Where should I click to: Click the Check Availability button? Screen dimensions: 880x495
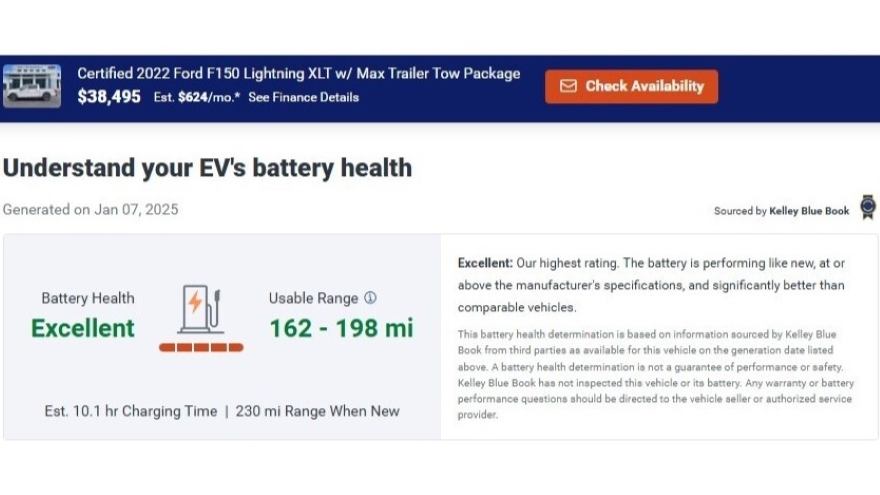[631, 86]
